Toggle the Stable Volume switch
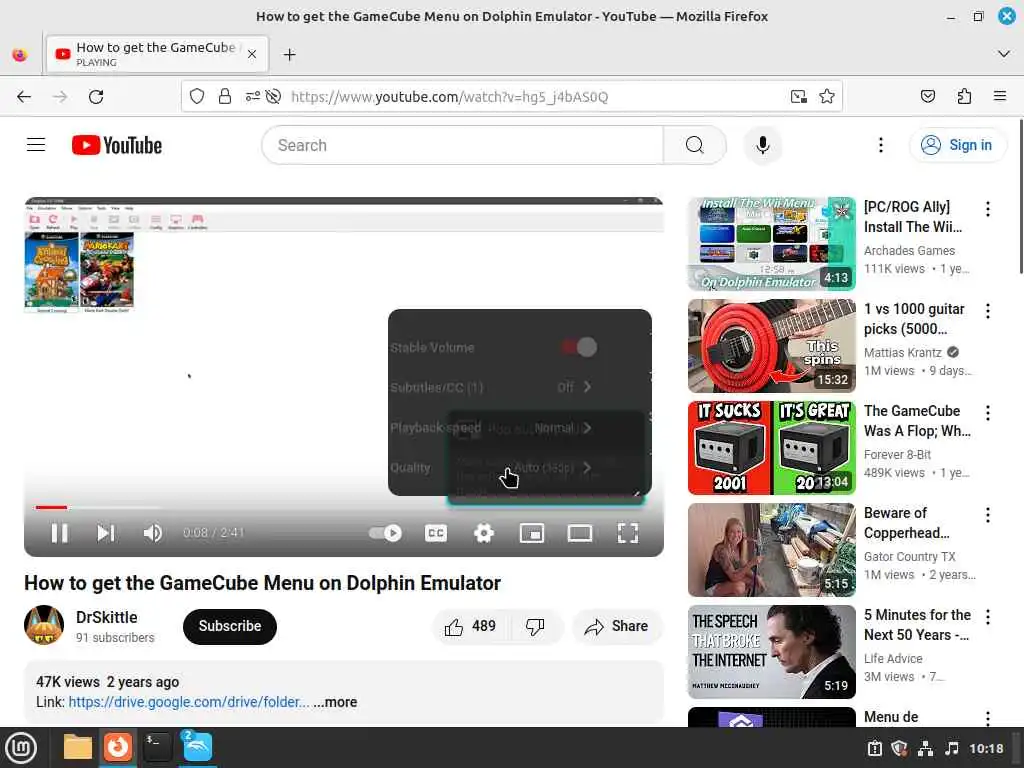This screenshot has height=768, width=1024. click(x=579, y=347)
